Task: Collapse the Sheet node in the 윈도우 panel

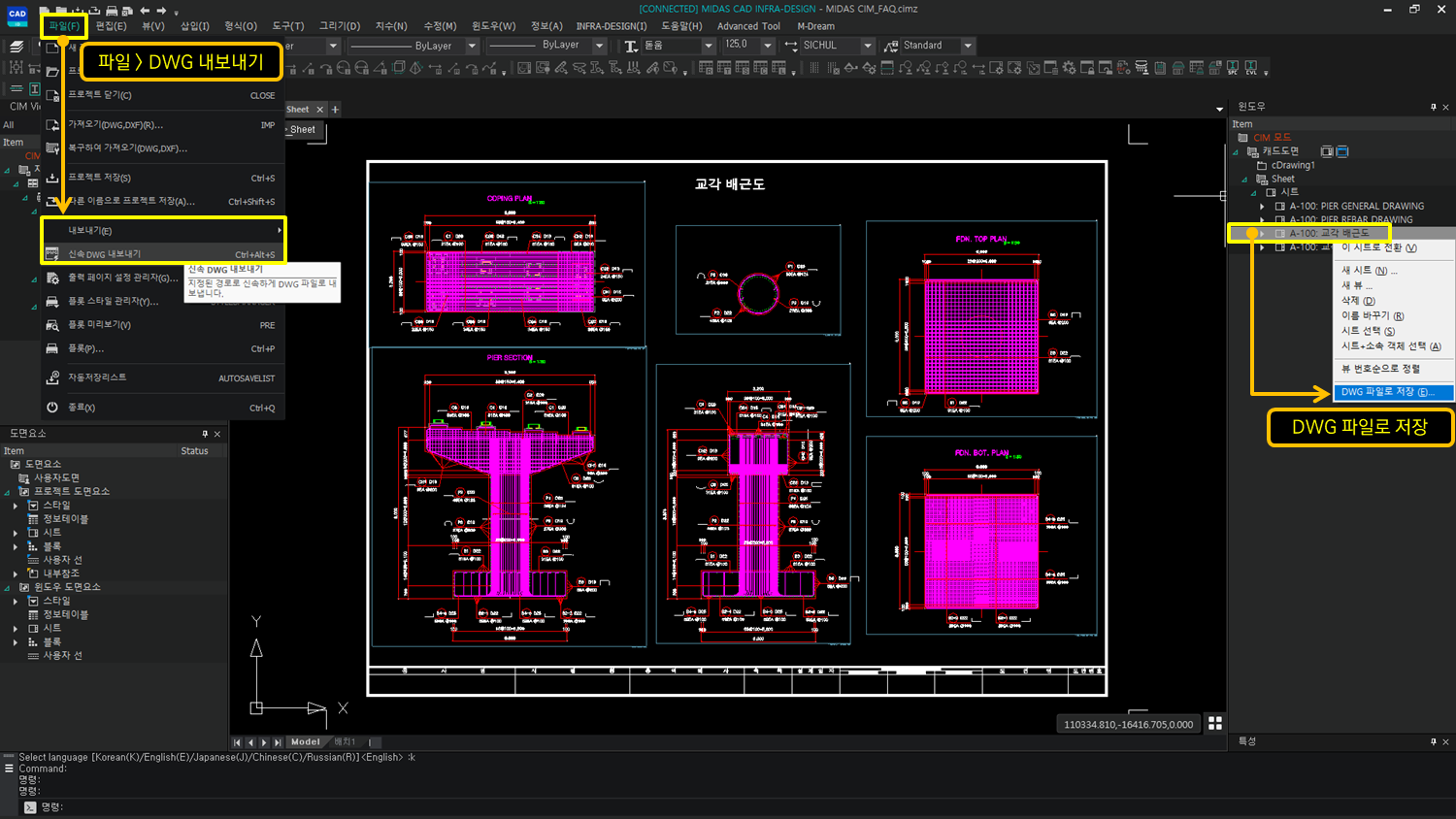Action: 1245,179
